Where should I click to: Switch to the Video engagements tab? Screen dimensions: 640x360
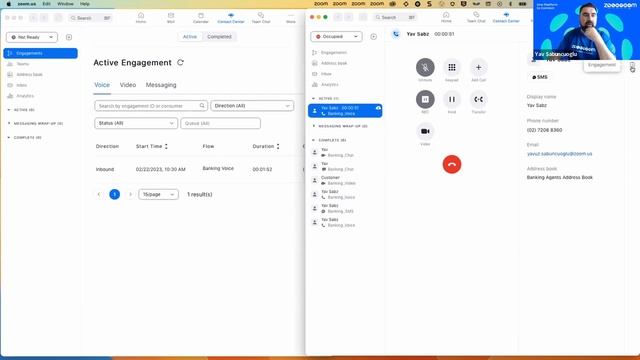click(128, 85)
